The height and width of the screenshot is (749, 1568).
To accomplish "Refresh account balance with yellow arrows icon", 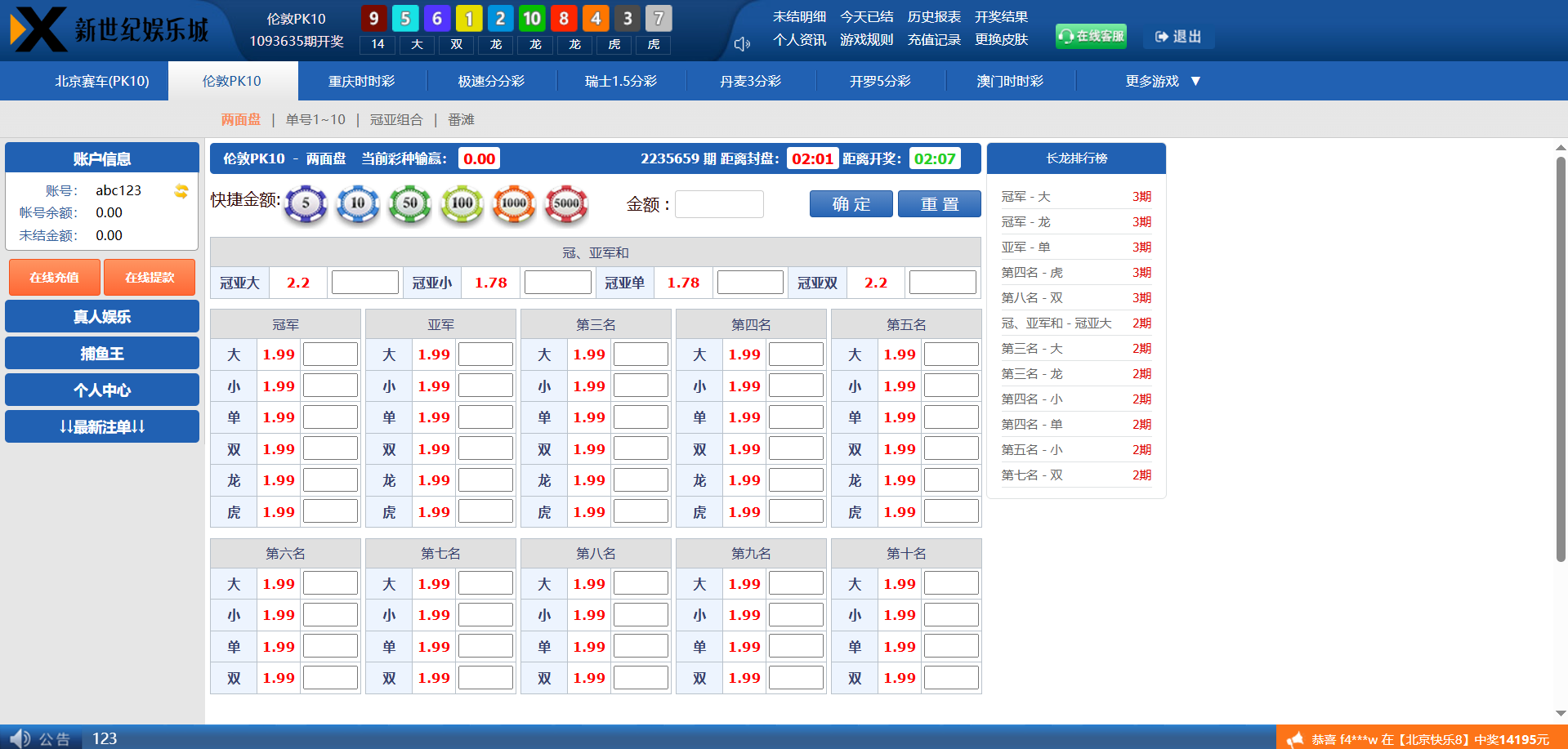I will (181, 191).
